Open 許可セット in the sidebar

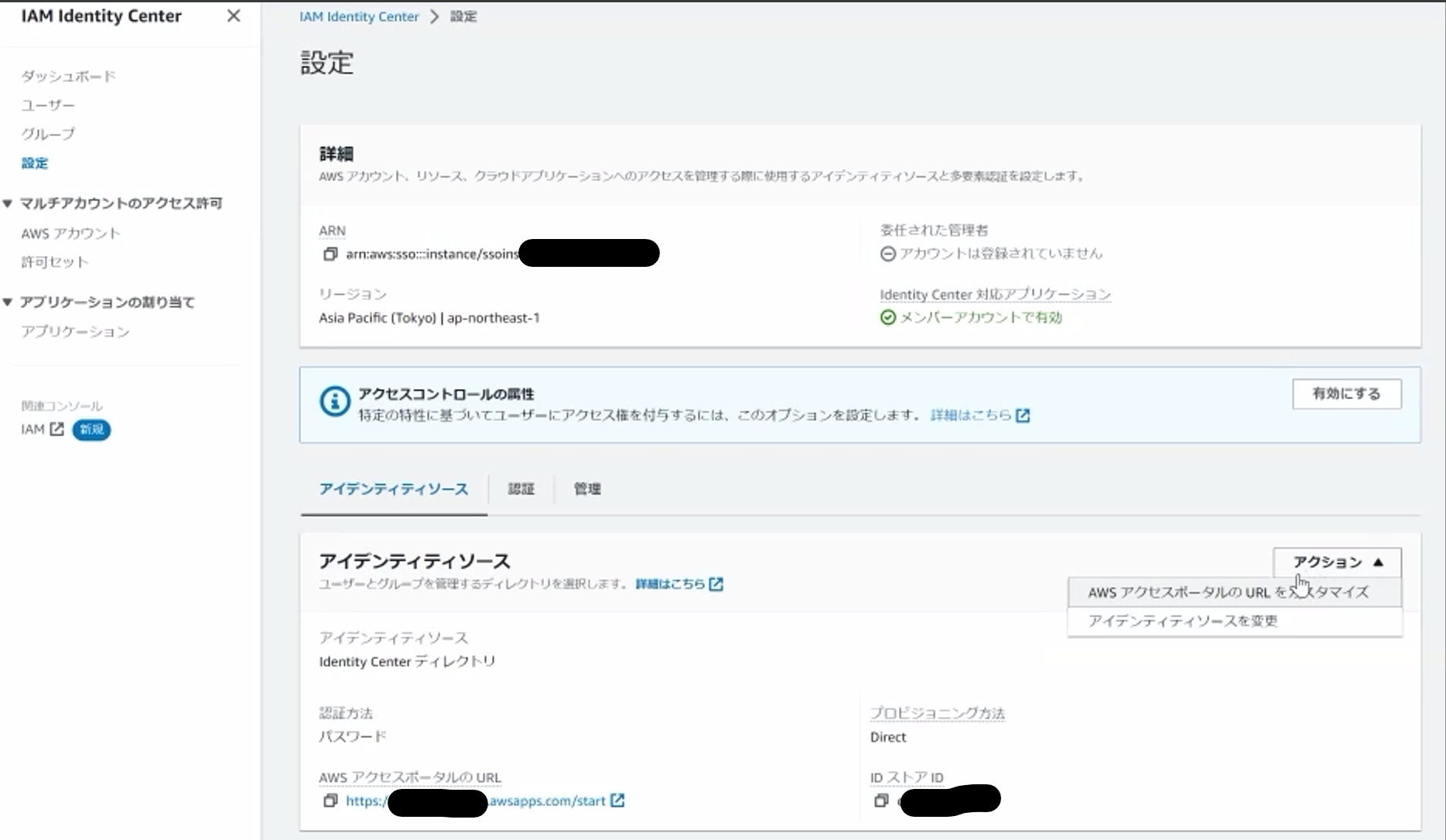[55, 262]
